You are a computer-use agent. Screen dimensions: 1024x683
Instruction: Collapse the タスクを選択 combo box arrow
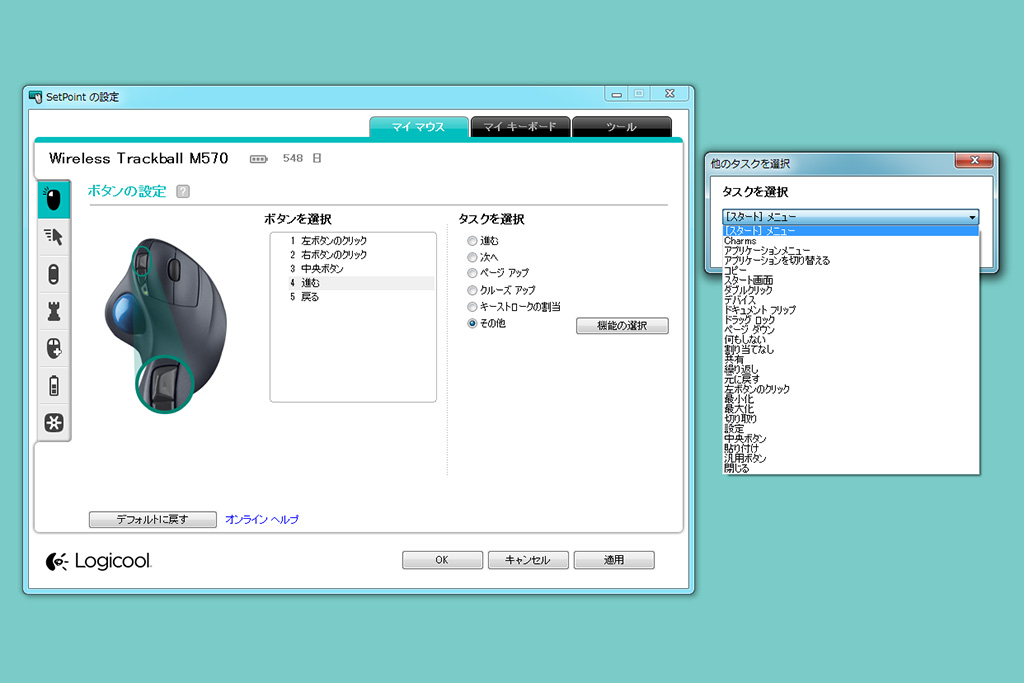point(972,217)
